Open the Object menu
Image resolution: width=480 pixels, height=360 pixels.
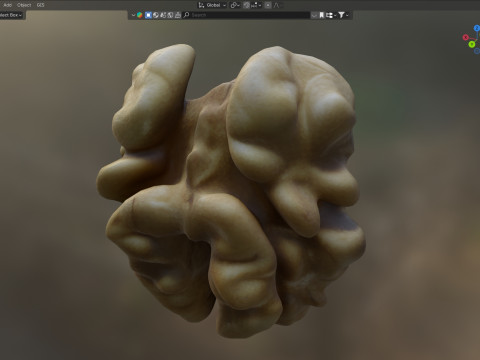pos(24,5)
